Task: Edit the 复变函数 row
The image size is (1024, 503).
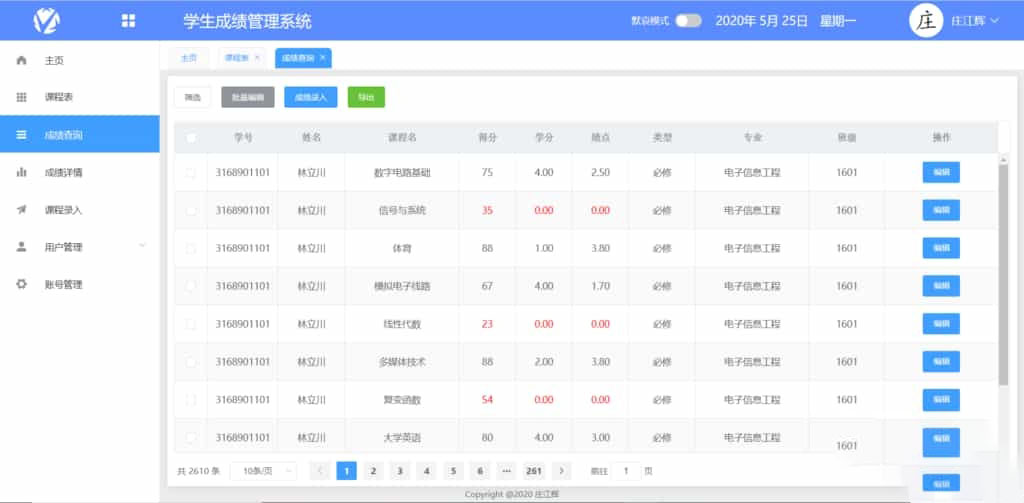Action: (x=941, y=399)
